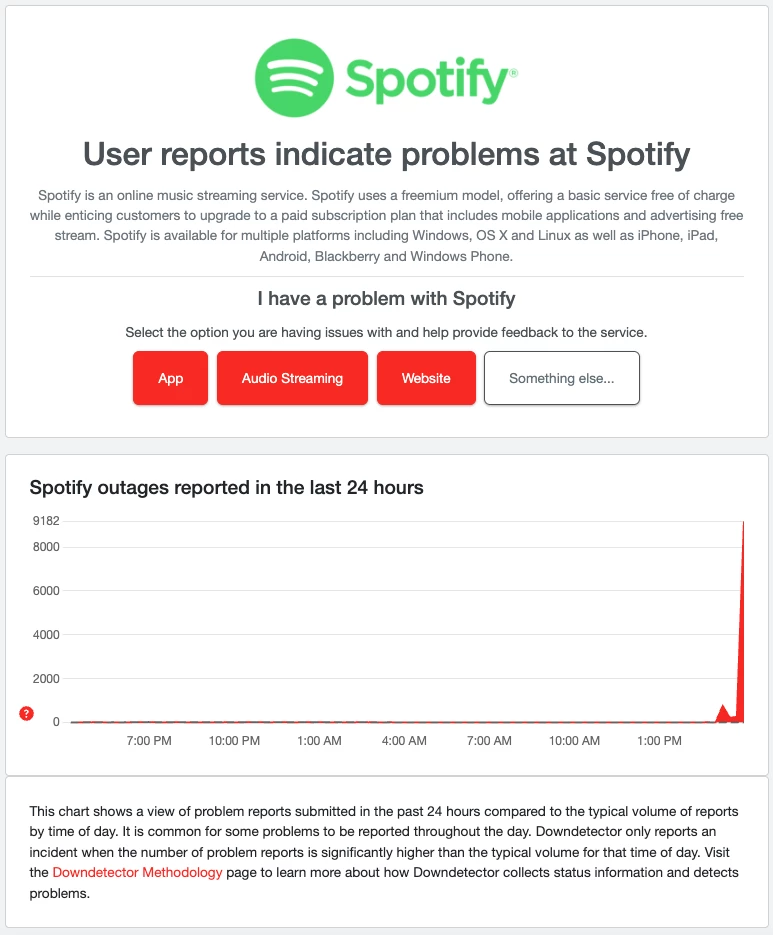Click "User reports indicate problems at Spotify" heading
Viewport: 773px width, 935px height.
pos(386,155)
